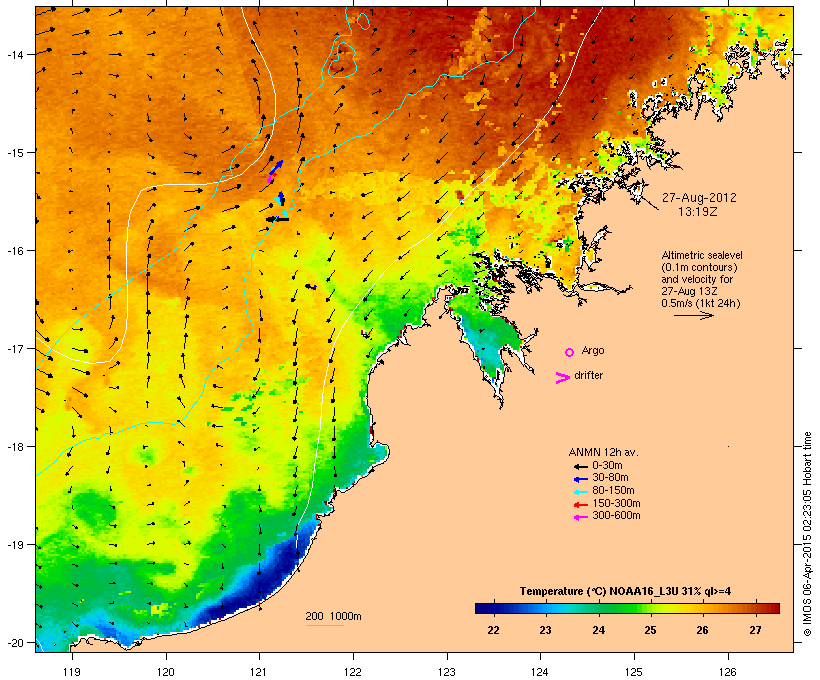
Task: Click the drifter legend label
Action: pos(588,375)
